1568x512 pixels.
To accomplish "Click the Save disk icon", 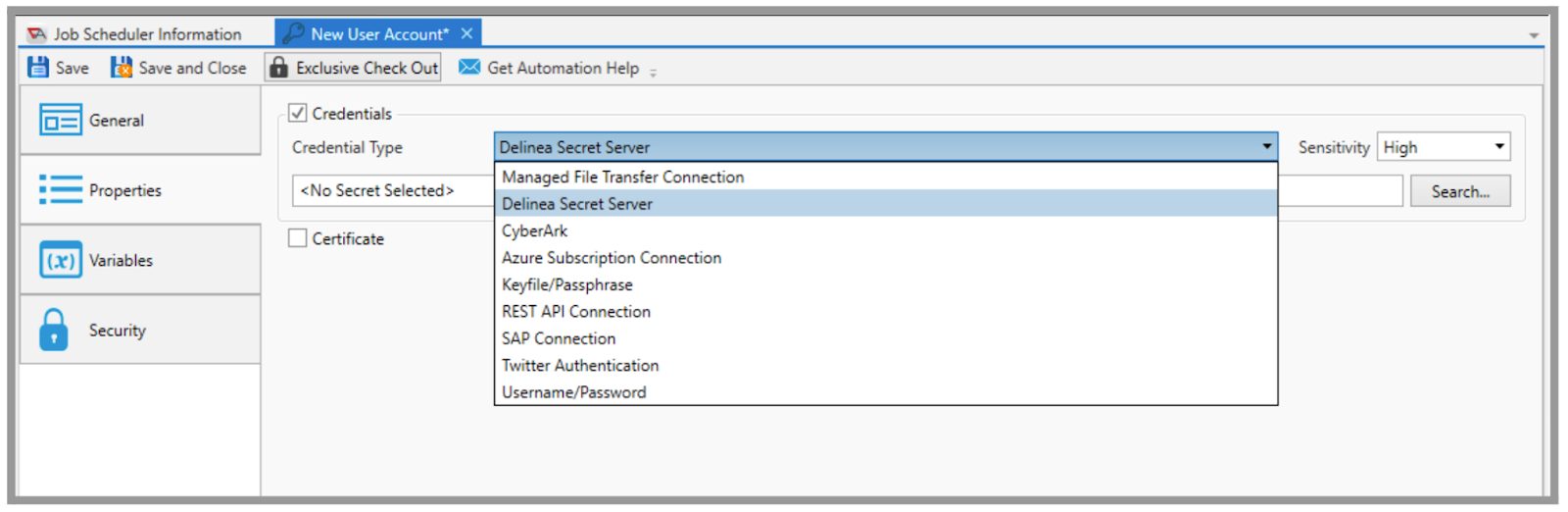I will click(38, 68).
